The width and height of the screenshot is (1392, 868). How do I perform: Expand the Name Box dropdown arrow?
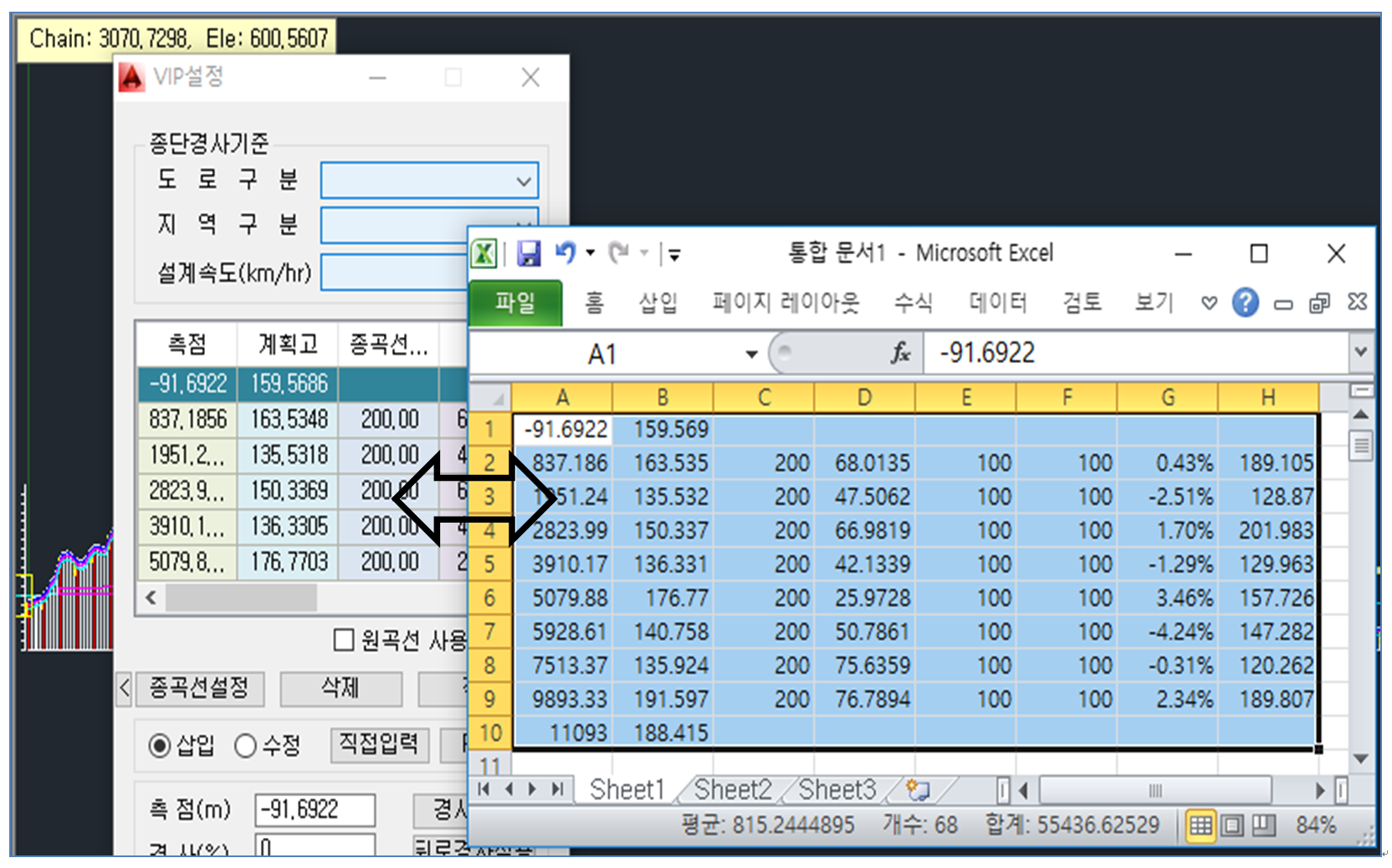(x=751, y=355)
